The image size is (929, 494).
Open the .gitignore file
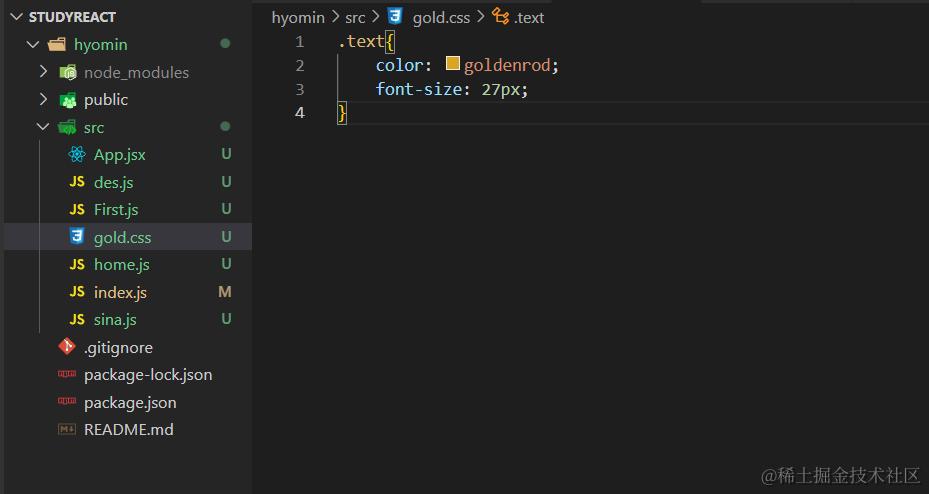click(x=118, y=348)
